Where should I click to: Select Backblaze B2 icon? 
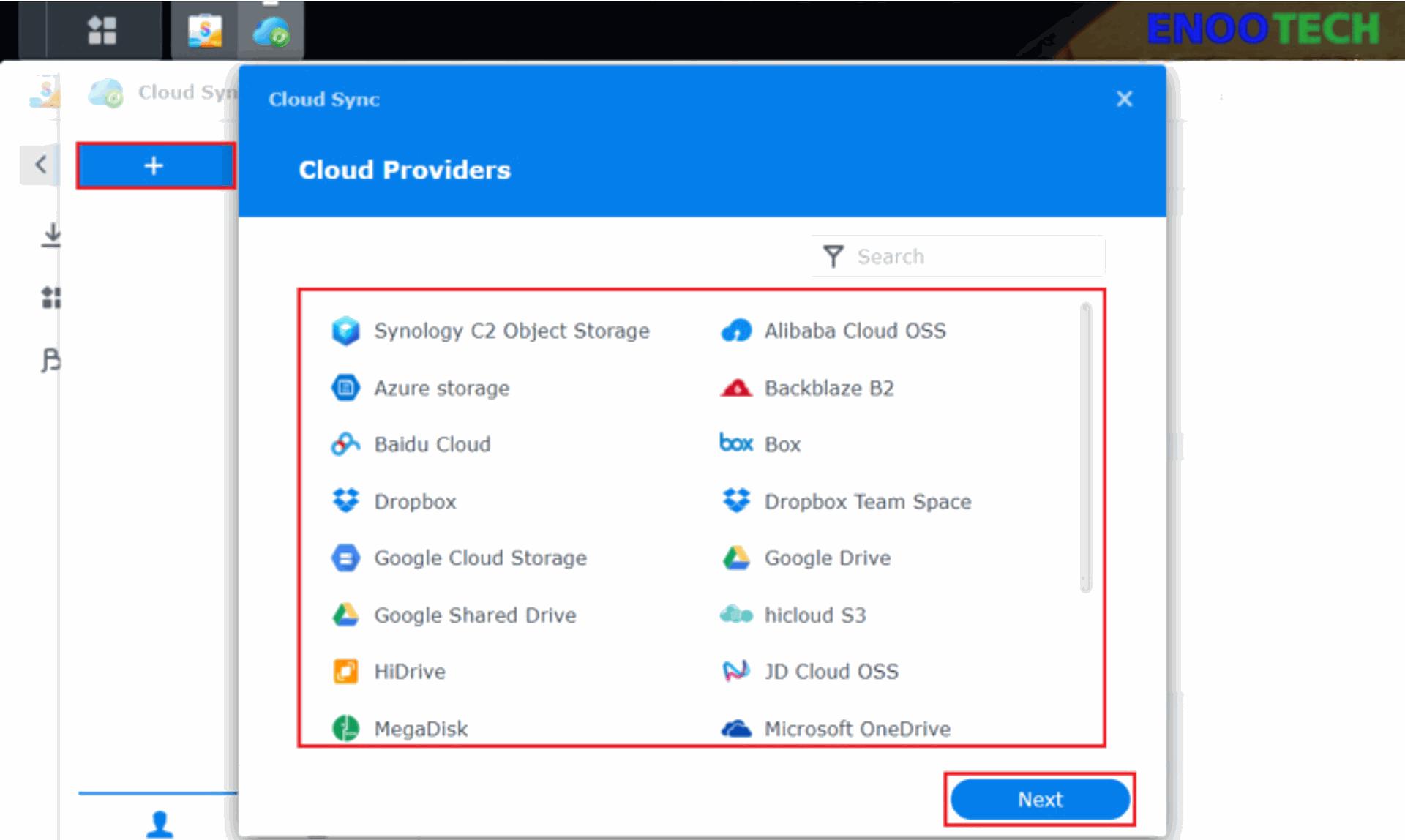pyautogui.click(x=736, y=388)
